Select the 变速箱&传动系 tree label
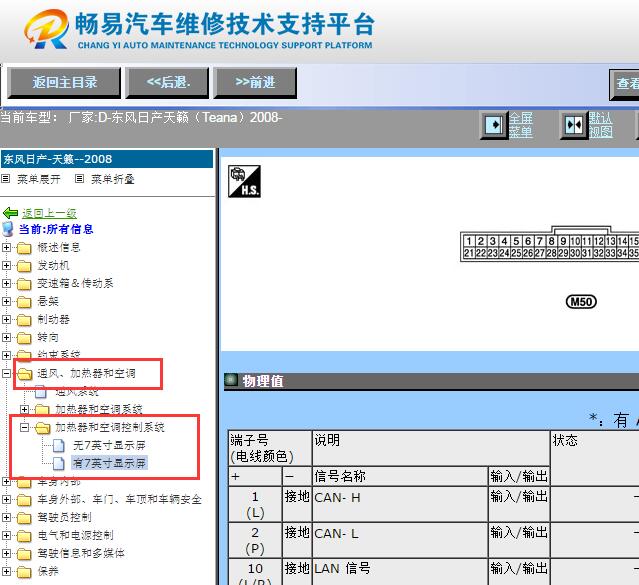The width and height of the screenshot is (639, 585). coord(75,283)
